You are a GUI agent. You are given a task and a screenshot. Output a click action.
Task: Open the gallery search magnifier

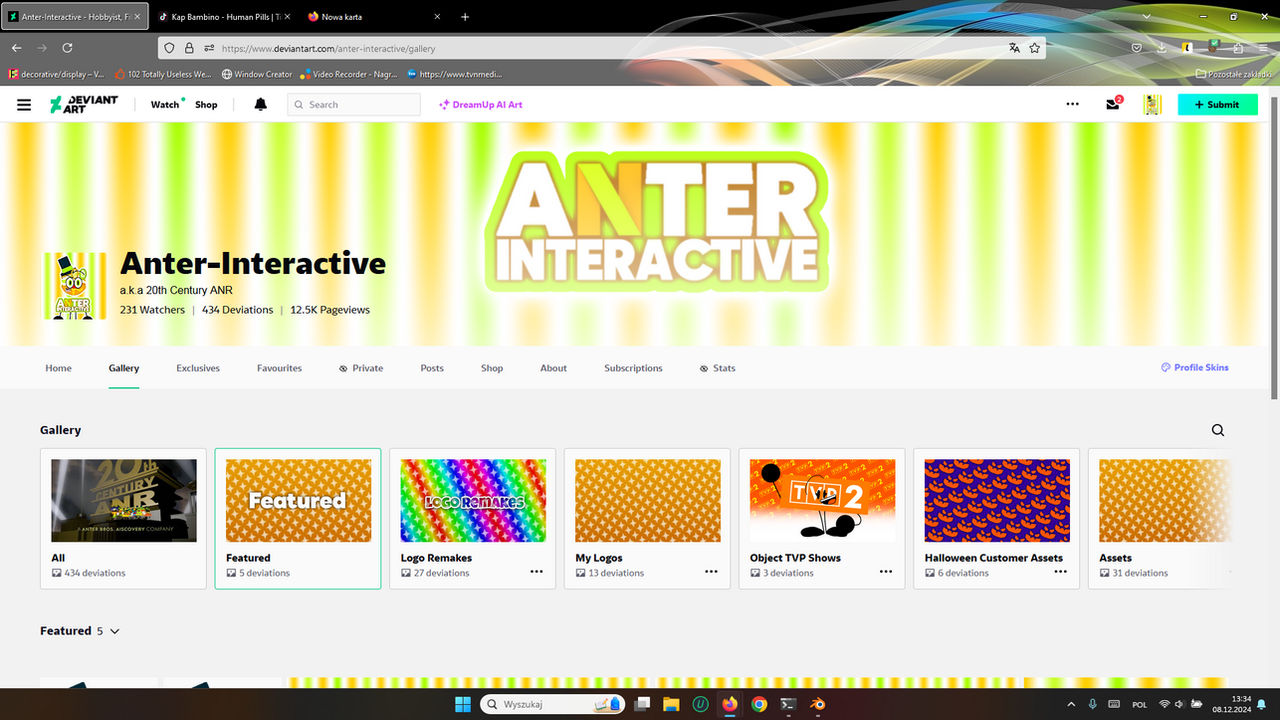[1217, 429]
